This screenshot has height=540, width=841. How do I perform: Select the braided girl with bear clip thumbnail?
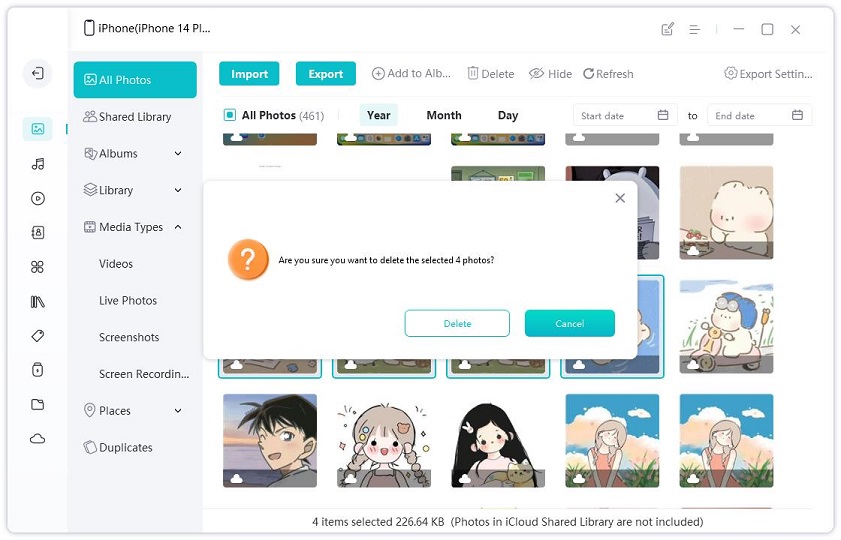[384, 441]
